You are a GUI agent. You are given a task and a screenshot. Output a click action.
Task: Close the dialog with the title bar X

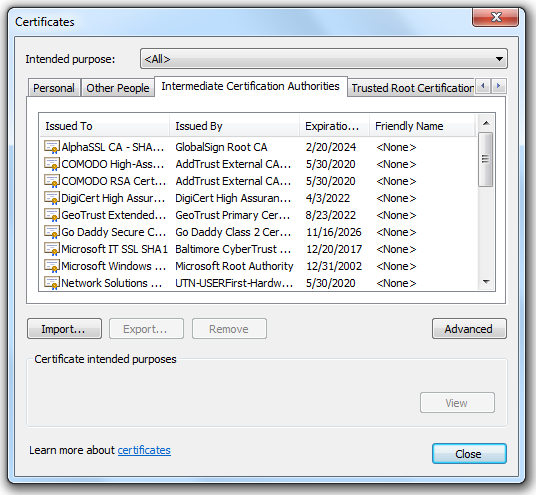tap(496, 17)
